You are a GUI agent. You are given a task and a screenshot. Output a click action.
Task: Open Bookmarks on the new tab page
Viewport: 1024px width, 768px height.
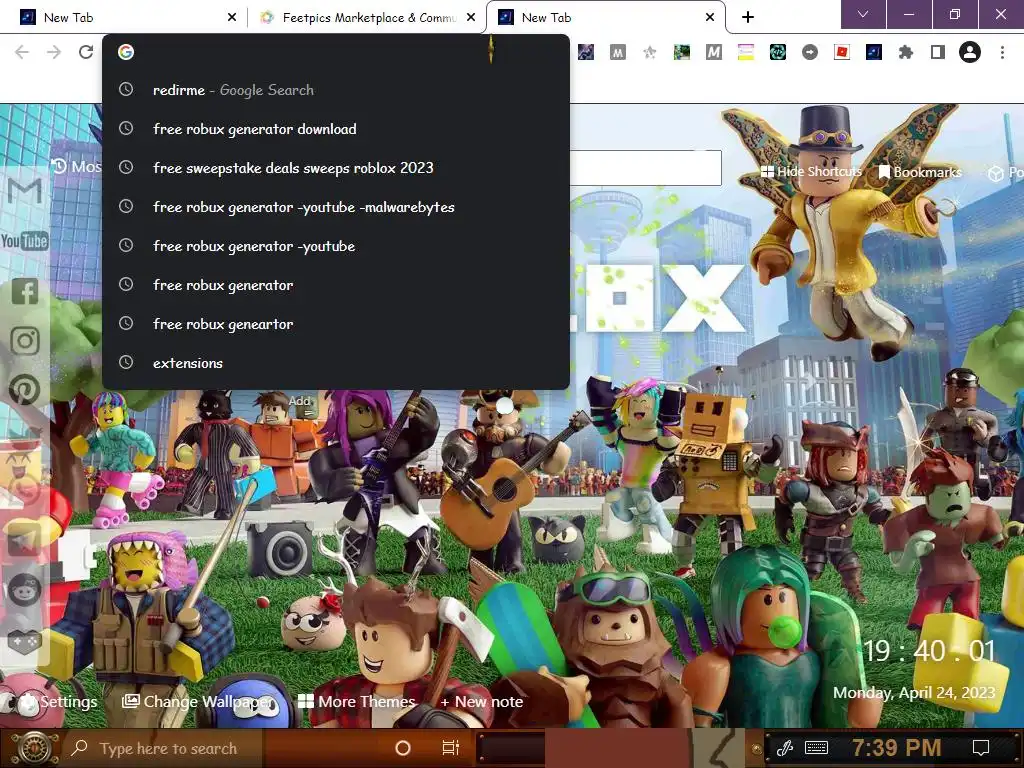click(x=920, y=172)
